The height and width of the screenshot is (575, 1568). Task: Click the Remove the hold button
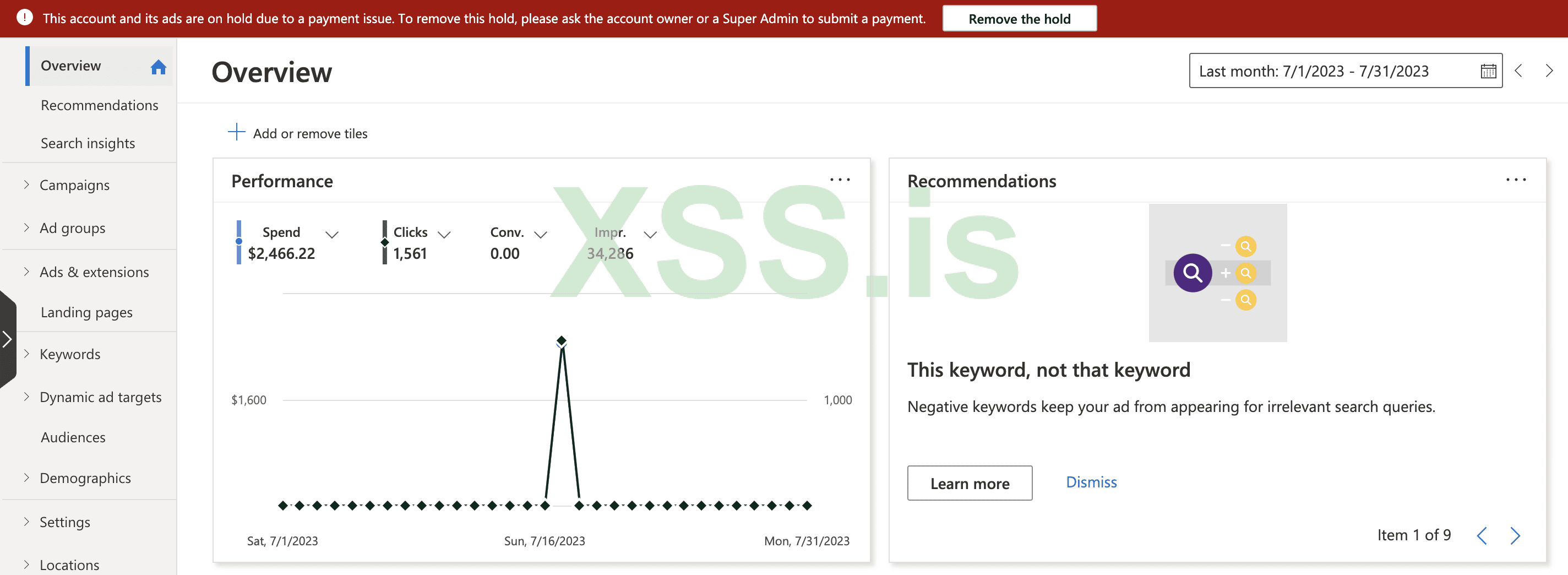tap(1019, 19)
